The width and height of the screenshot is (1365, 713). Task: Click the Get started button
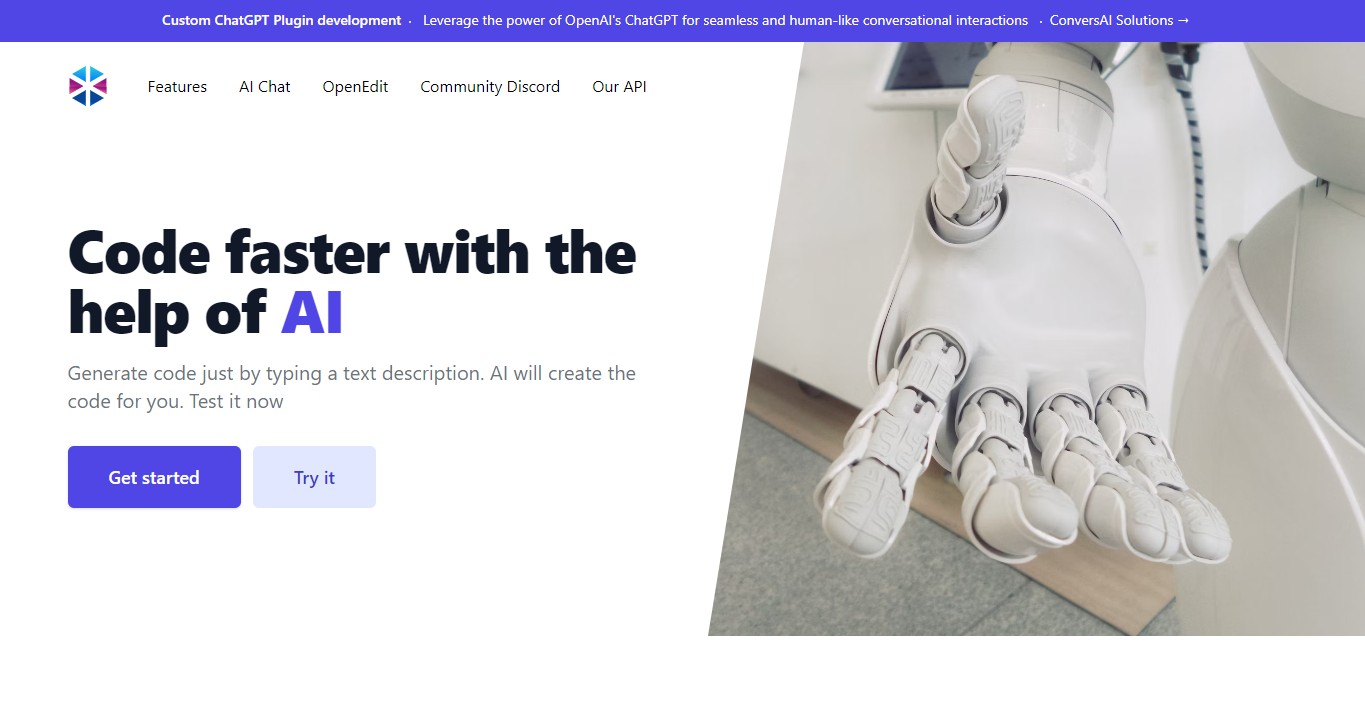coord(154,477)
